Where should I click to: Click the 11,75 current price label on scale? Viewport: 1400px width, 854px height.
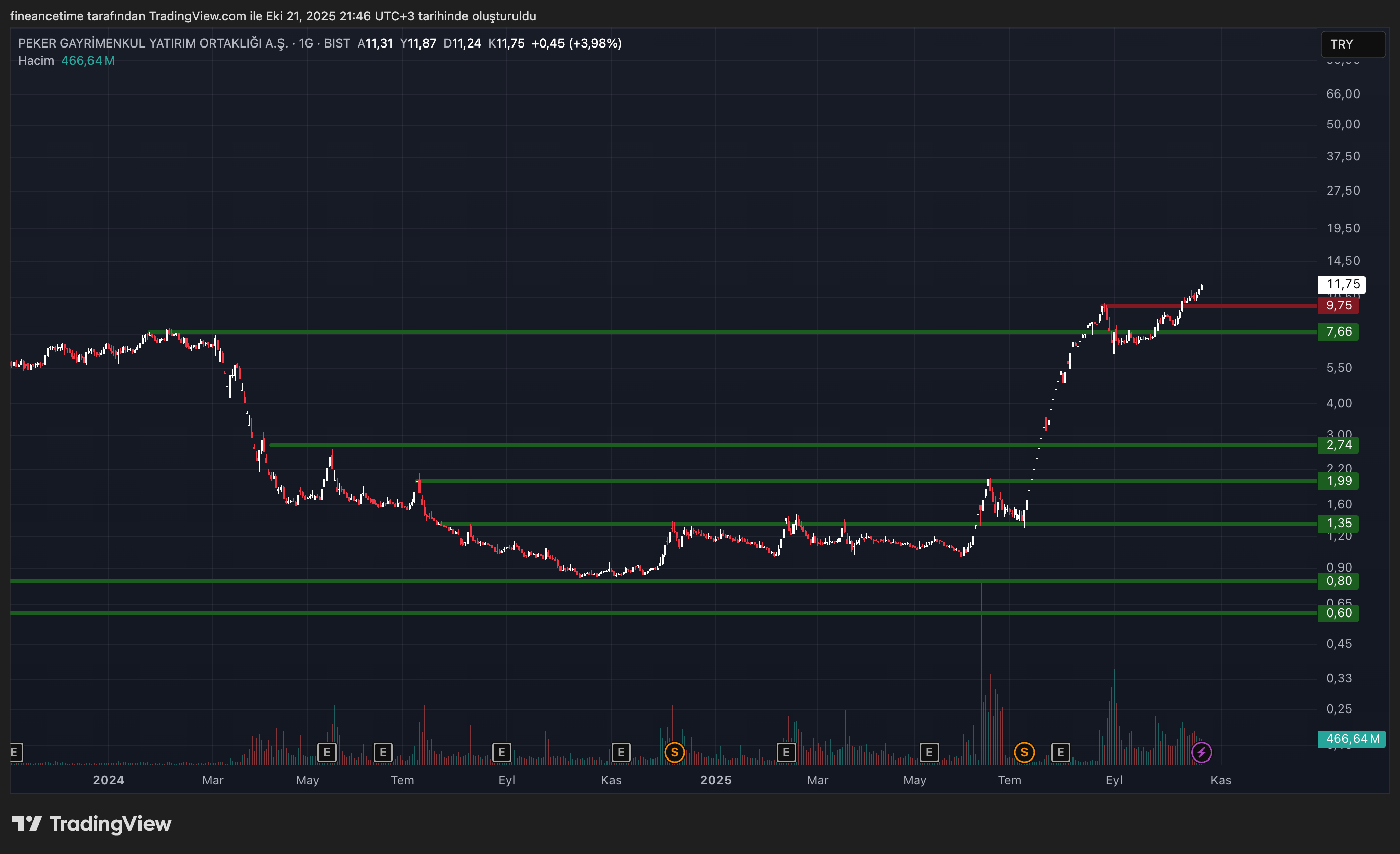tap(1342, 284)
